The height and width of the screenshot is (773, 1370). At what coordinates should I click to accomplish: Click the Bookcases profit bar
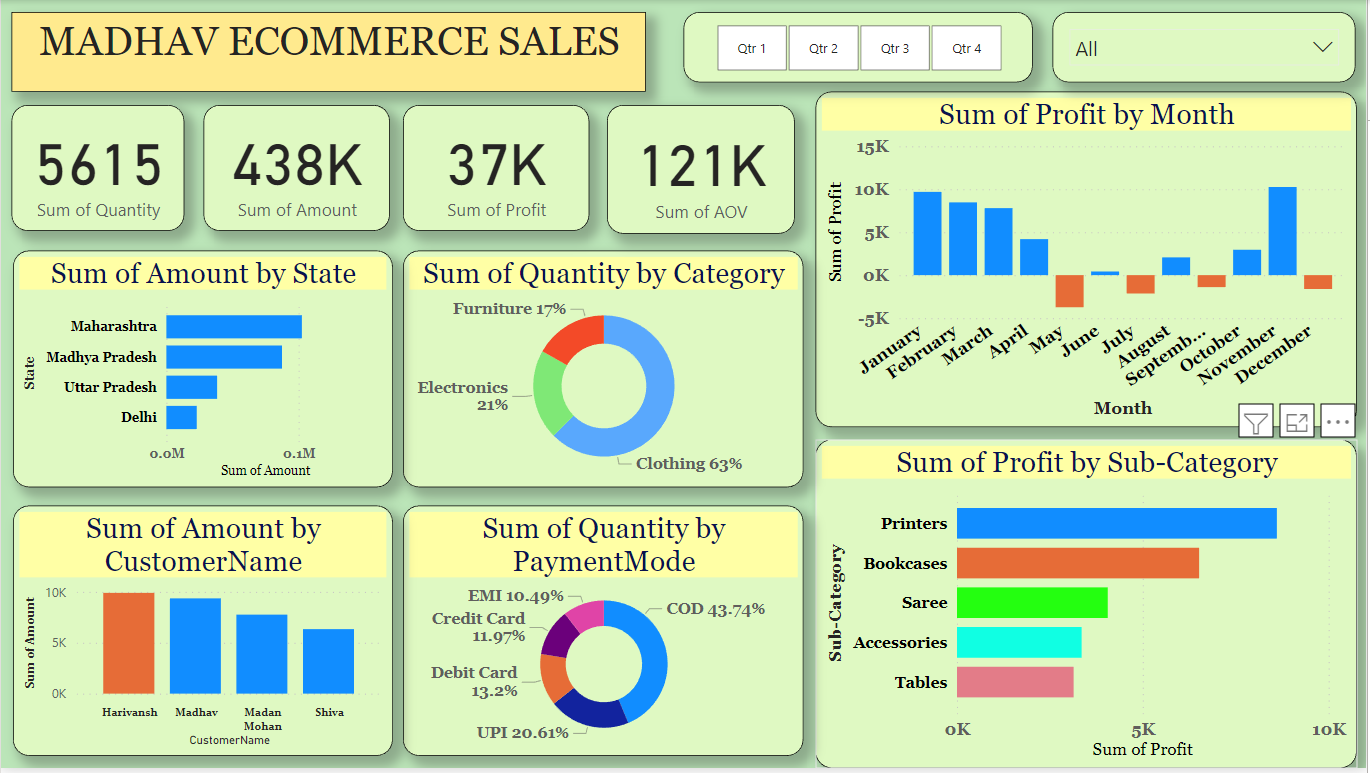pos(1077,563)
